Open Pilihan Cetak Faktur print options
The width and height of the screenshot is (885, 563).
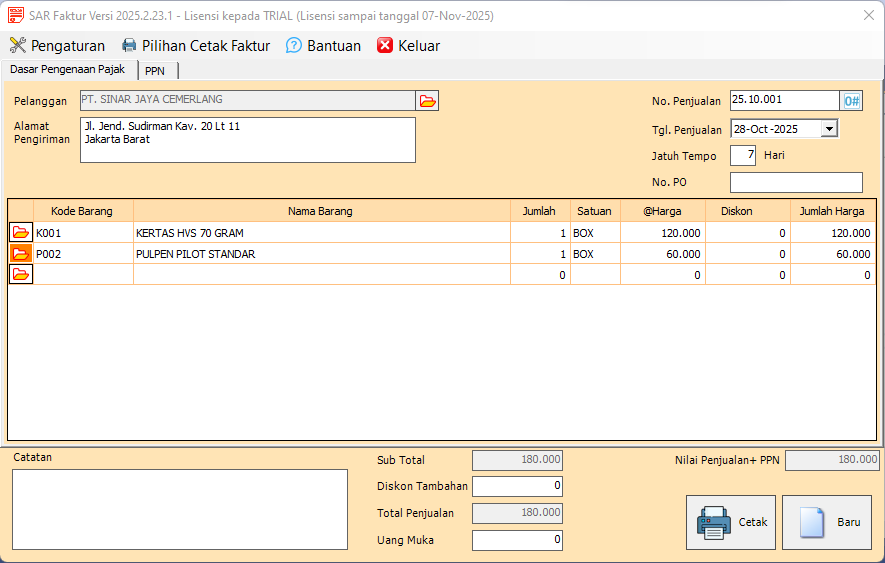click(196, 46)
